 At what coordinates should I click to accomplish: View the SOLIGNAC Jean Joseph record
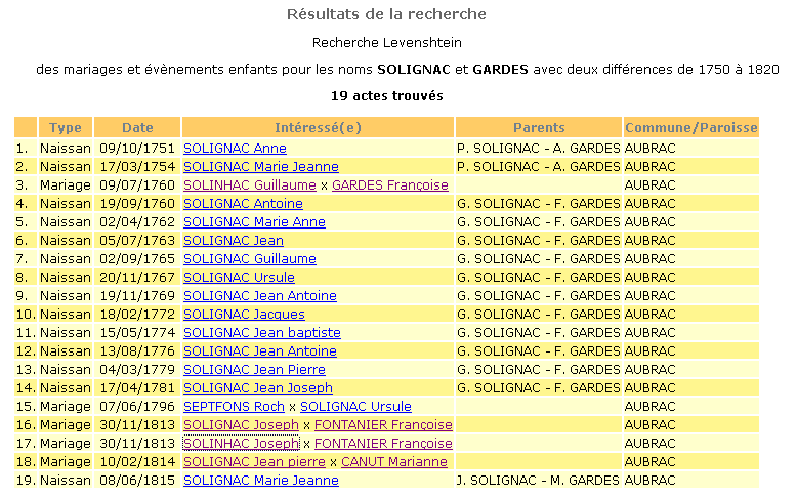pos(257,388)
